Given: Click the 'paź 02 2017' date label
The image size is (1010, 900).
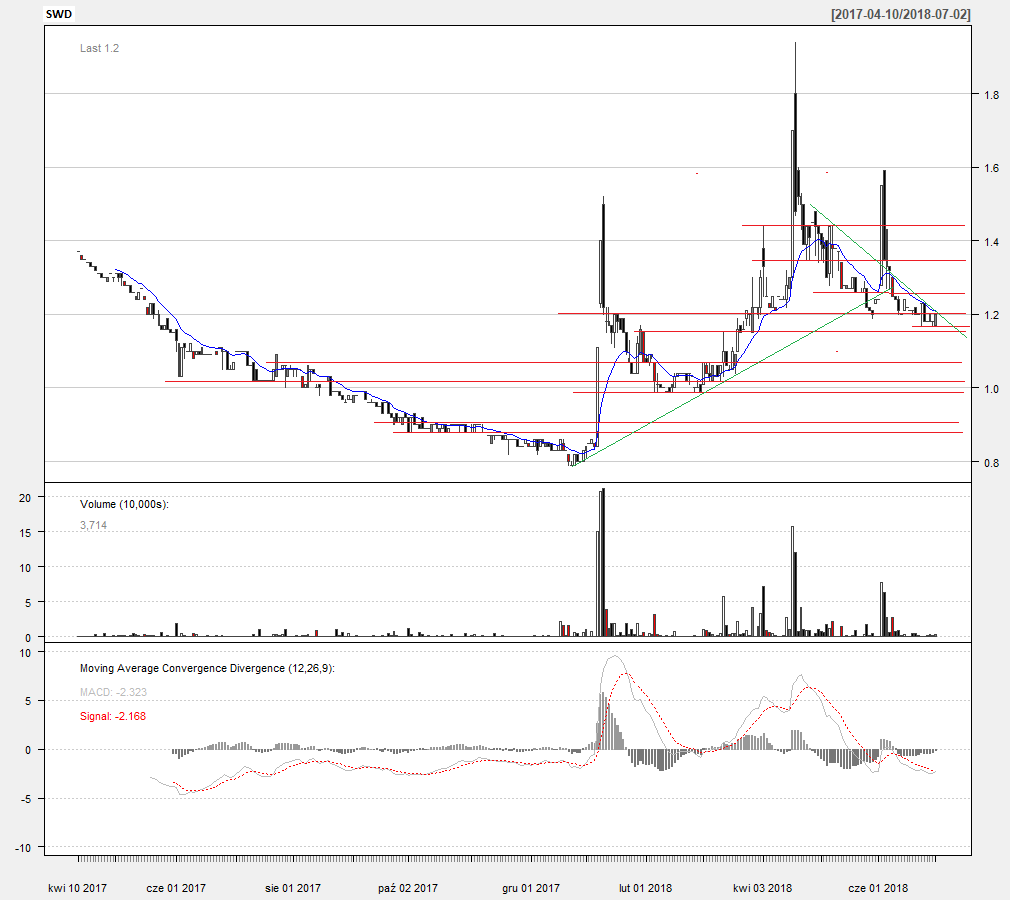Looking at the screenshot, I should pos(408,888).
